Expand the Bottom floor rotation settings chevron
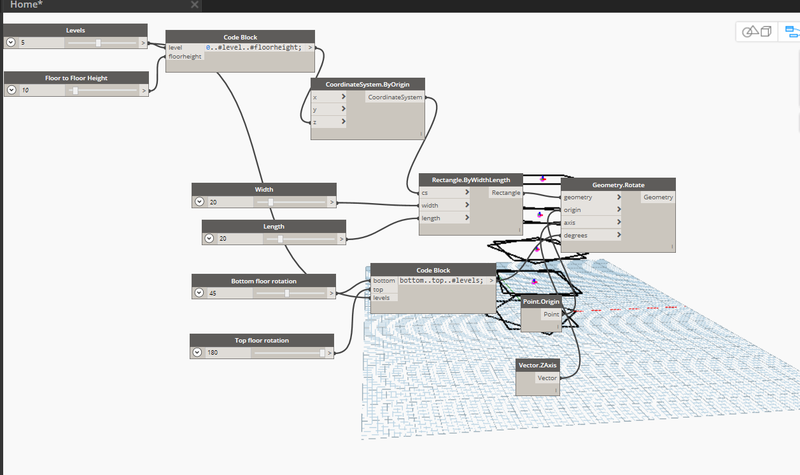 tap(199, 293)
